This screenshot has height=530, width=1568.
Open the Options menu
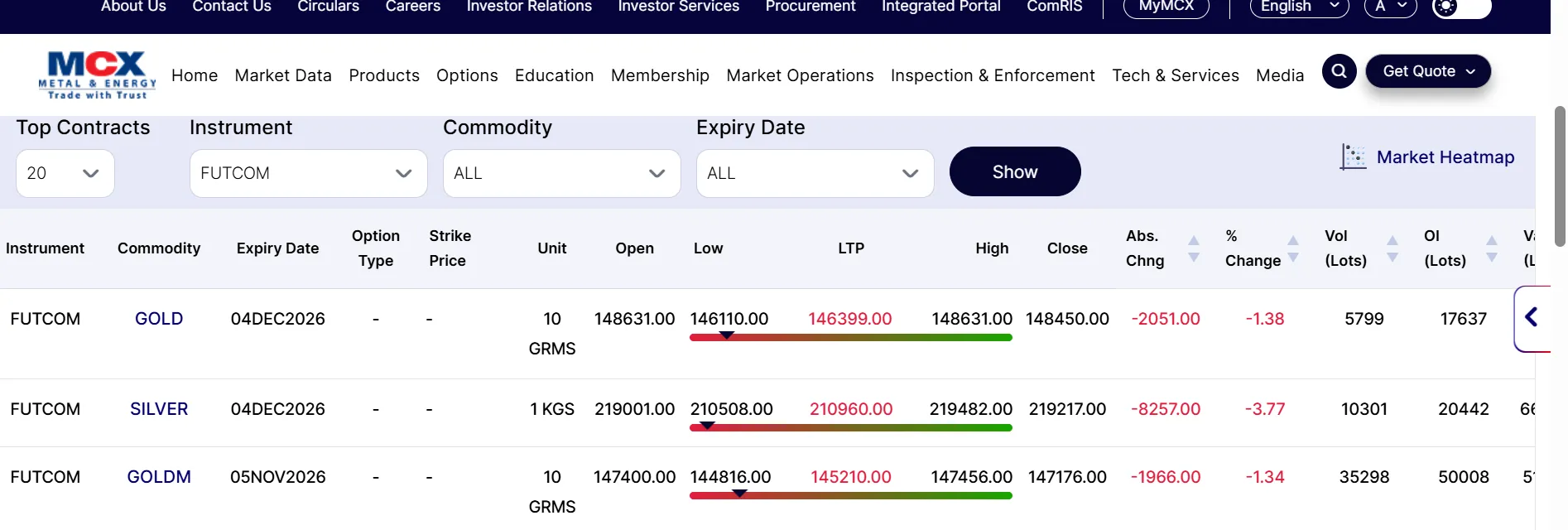click(x=467, y=75)
